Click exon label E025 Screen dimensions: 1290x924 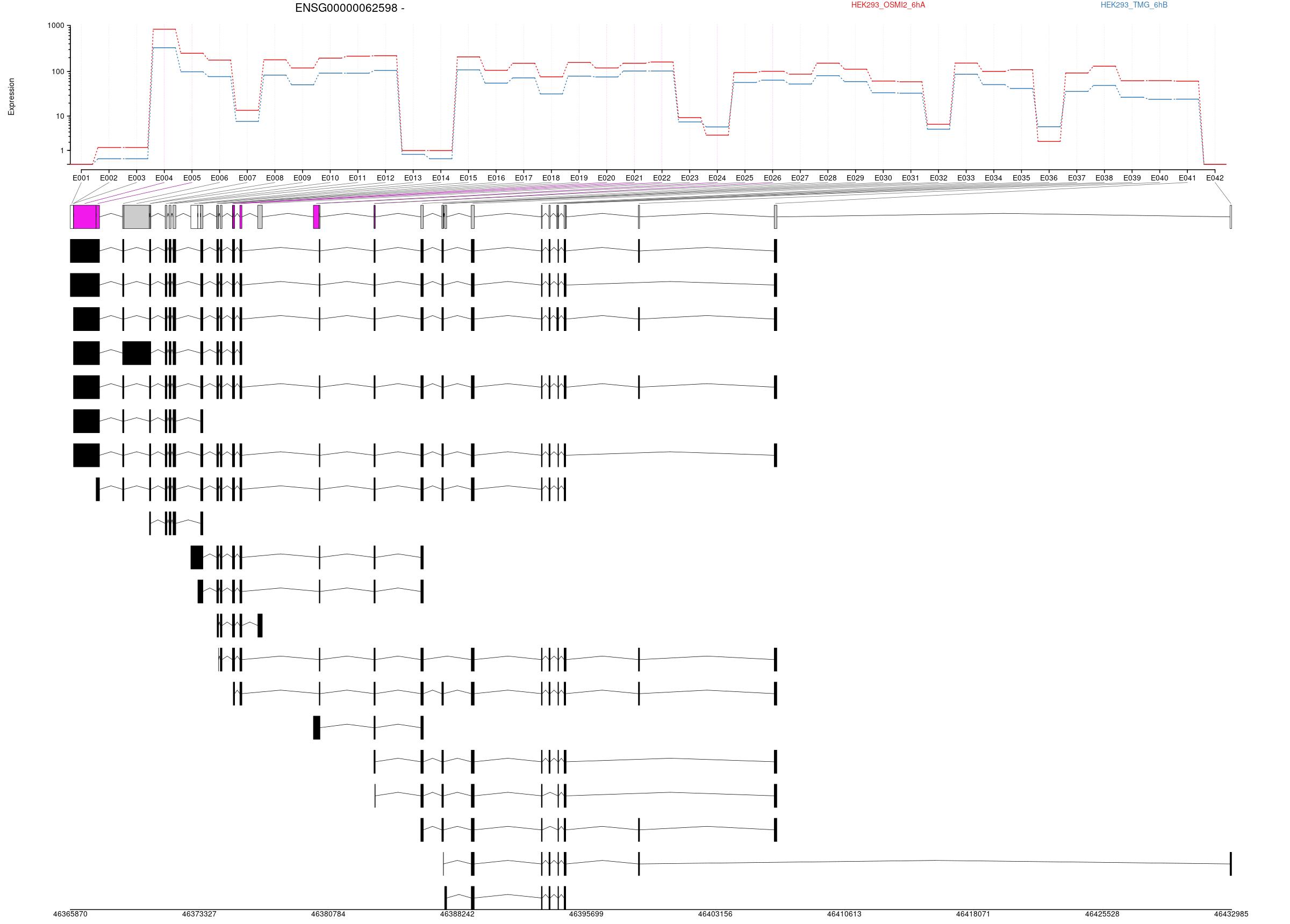(x=744, y=178)
